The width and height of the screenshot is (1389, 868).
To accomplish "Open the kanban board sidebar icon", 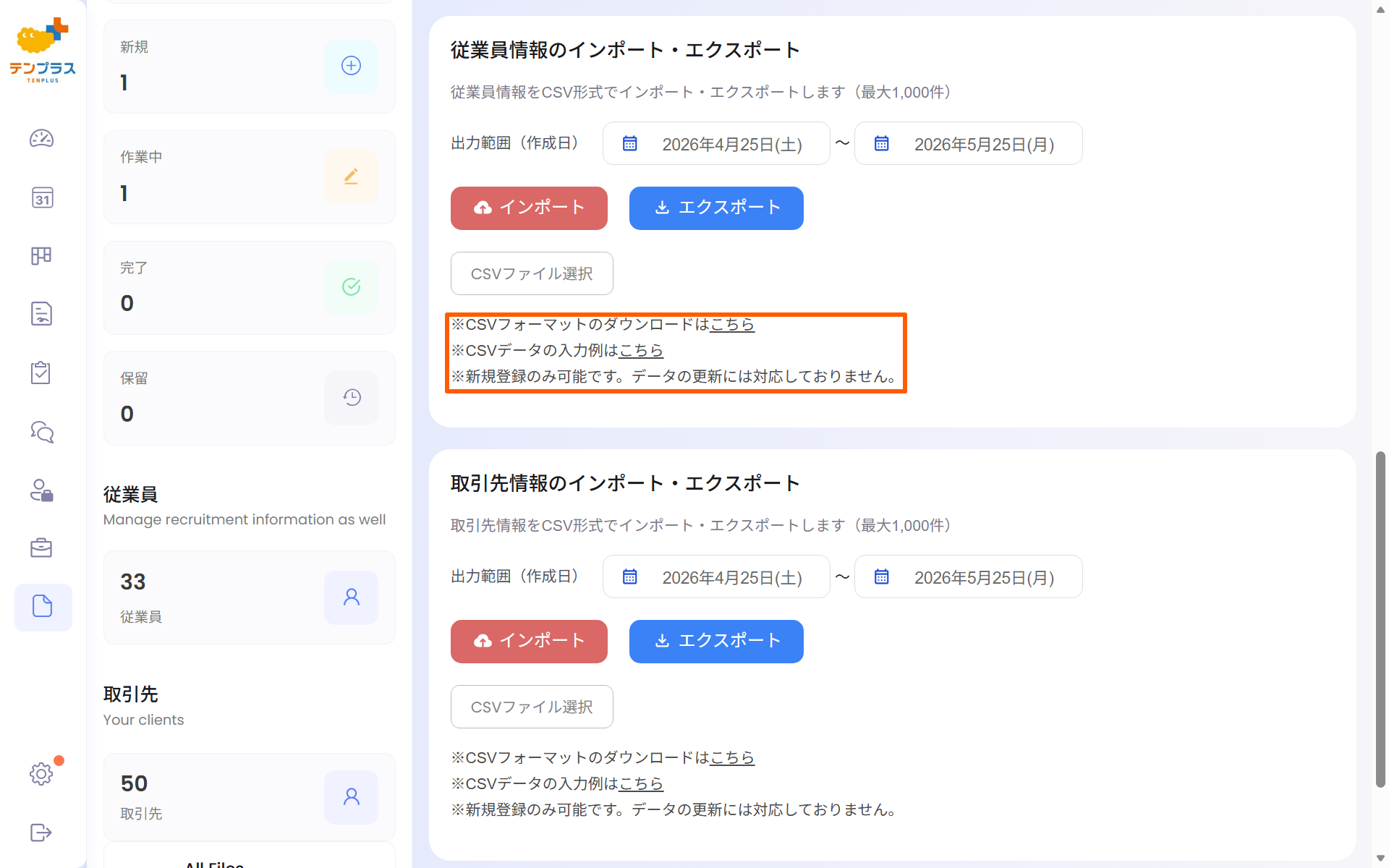I will coord(41,256).
